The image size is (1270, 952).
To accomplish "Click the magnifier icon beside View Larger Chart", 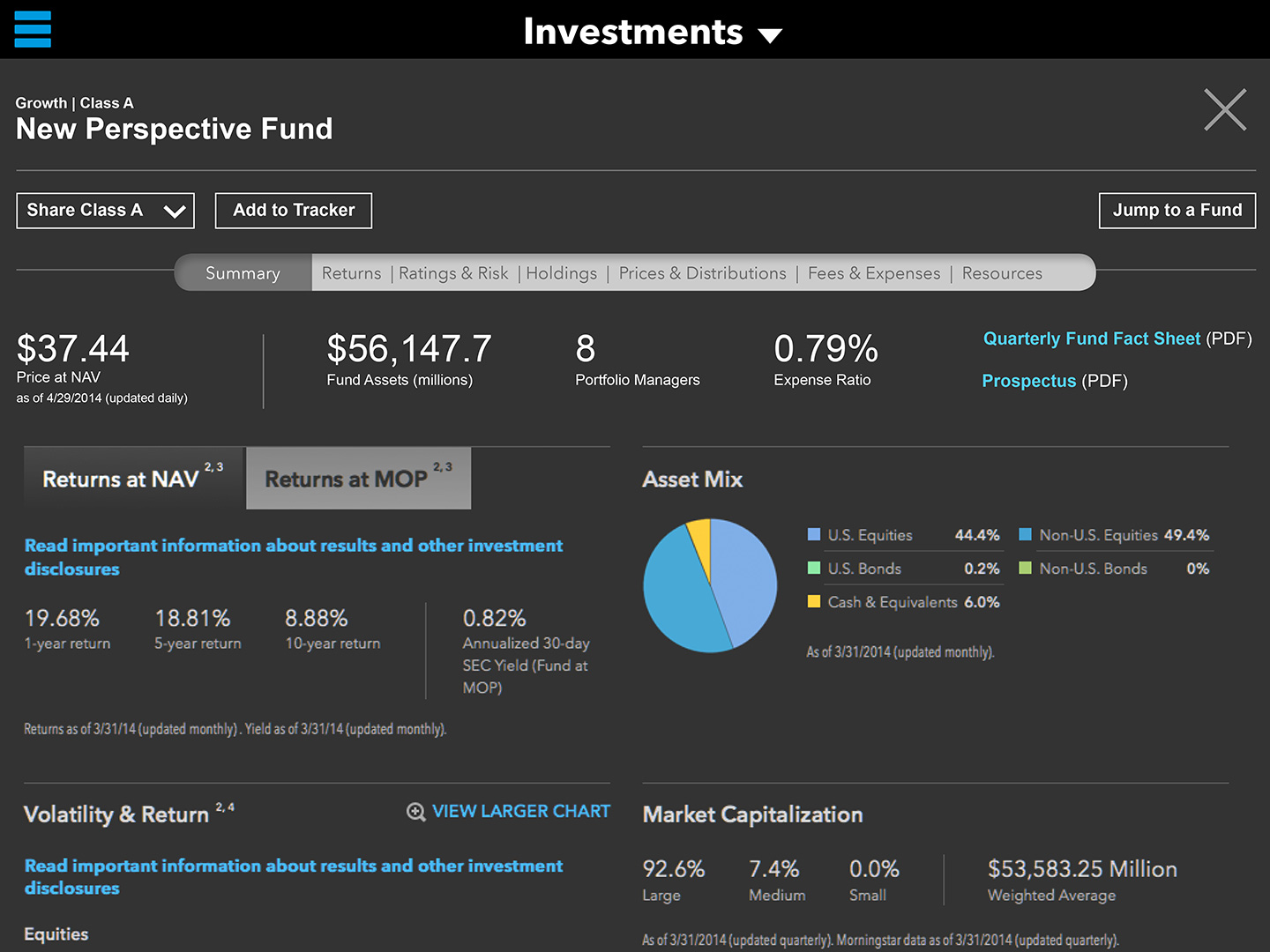I will (415, 812).
